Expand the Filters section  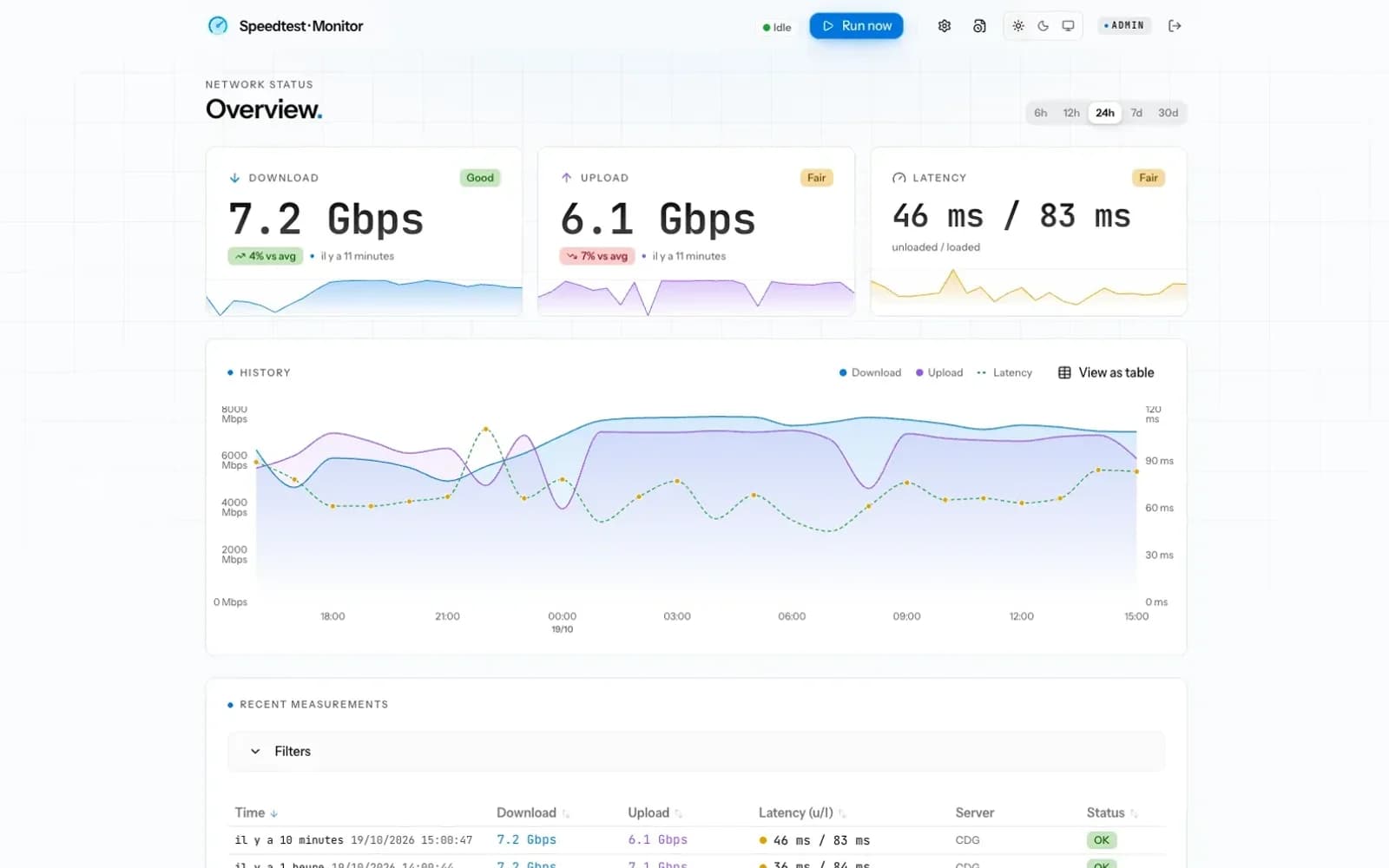(696, 752)
